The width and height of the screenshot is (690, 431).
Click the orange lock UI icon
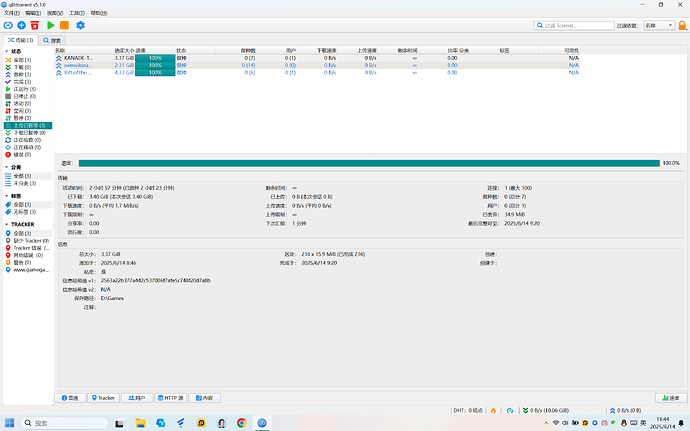pos(683,26)
